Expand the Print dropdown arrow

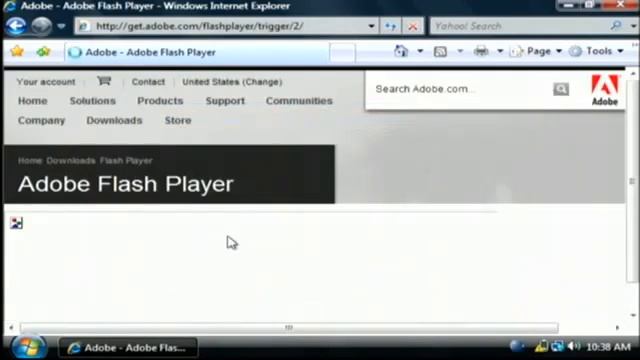pyautogui.click(x=500, y=51)
